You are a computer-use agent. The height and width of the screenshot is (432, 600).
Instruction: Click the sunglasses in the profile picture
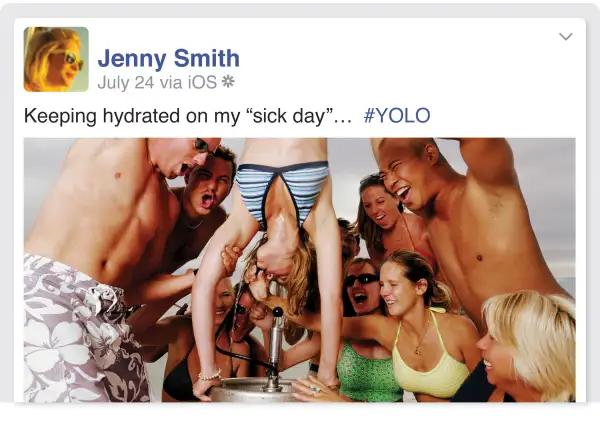[73, 60]
